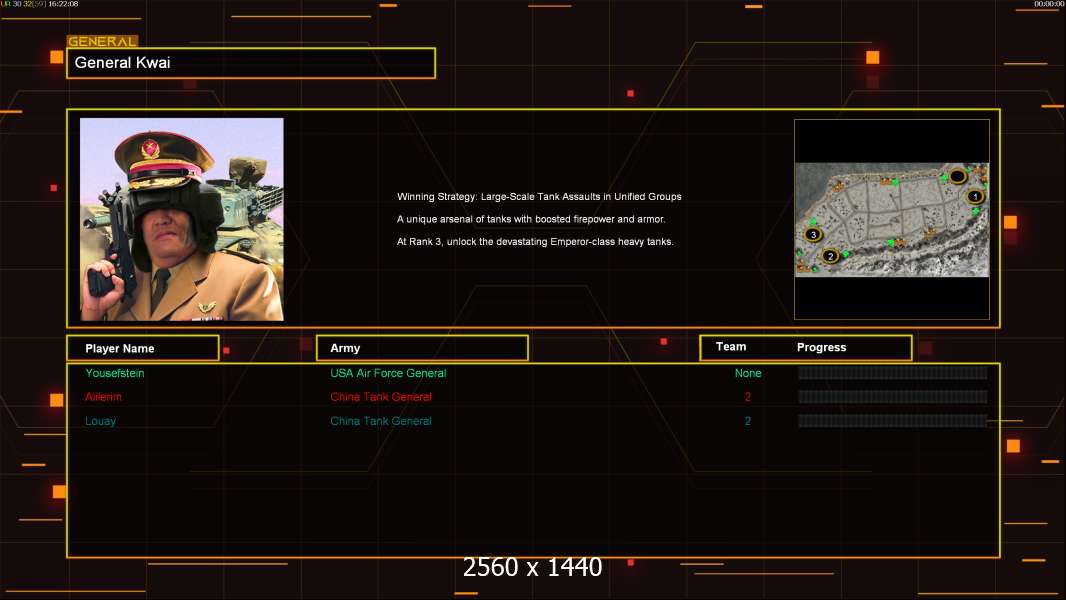The height and width of the screenshot is (600, 1066).
Task: Select start position marker 1 on map
Action: (975, 196)
